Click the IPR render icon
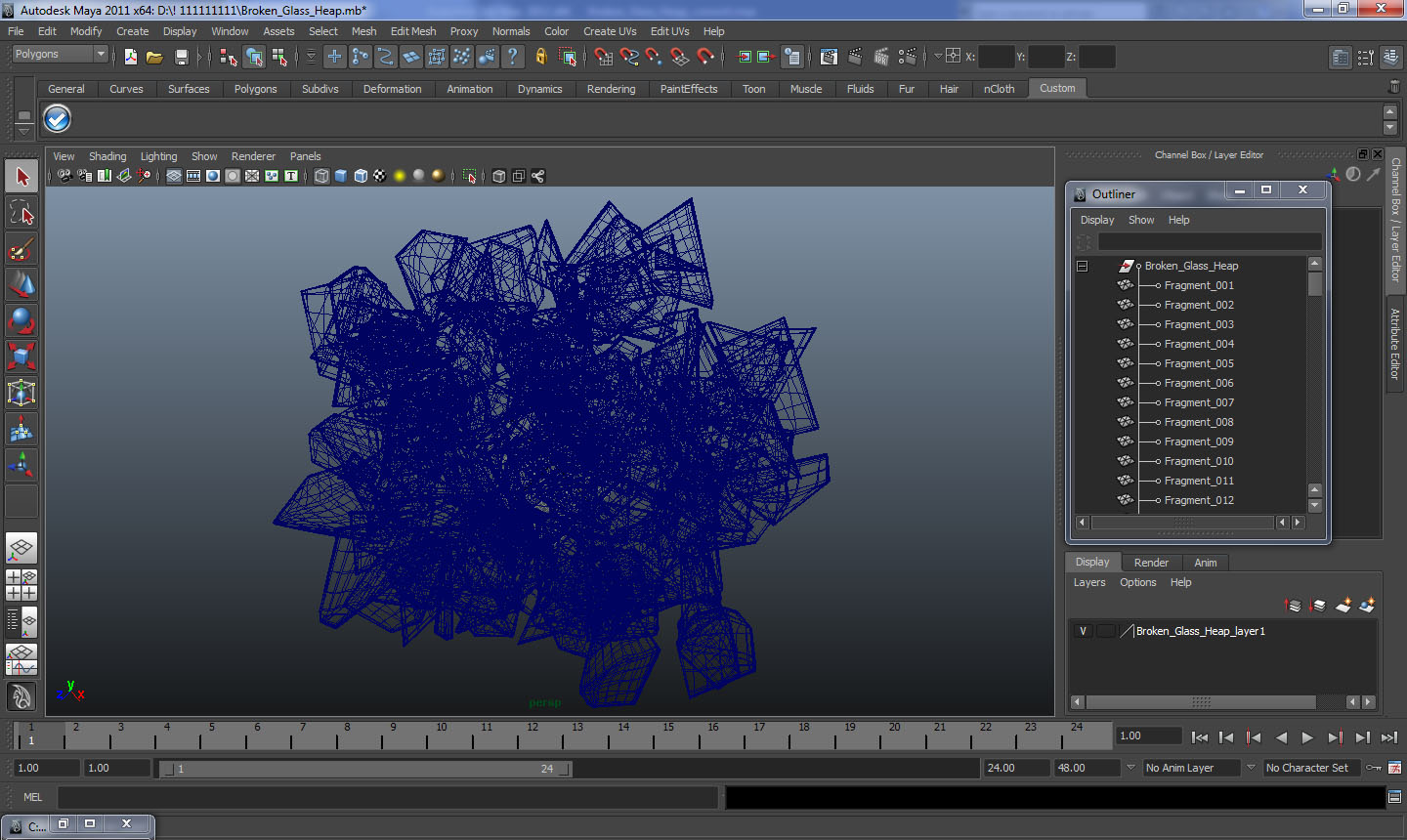This screenshot has height=840, width=1407. [881, 57]
